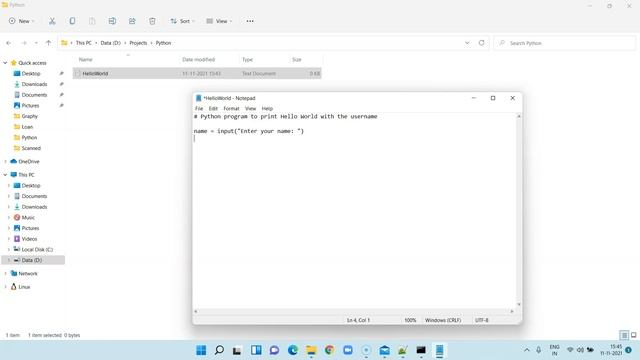Open Desktop under Quick access
The width and height of the screenshot is (640, 360).
[31, 73]
